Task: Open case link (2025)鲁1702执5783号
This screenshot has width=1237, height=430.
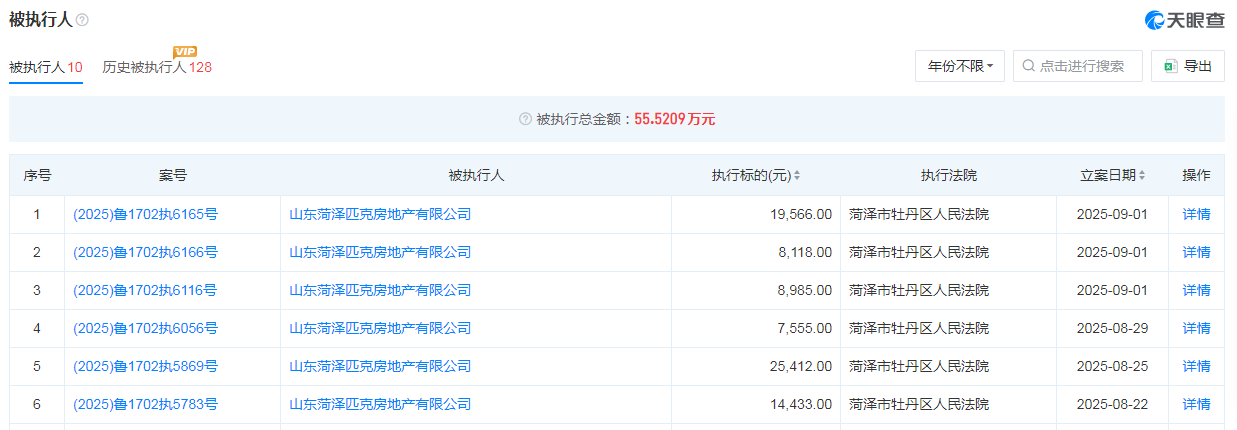Action: coord(145,404)
